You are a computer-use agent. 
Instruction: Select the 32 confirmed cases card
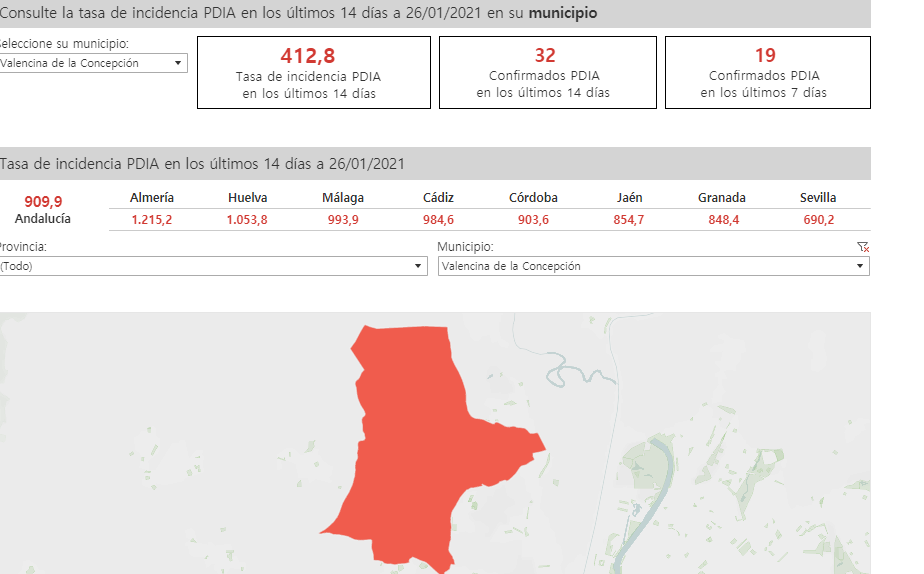[547, 72]
